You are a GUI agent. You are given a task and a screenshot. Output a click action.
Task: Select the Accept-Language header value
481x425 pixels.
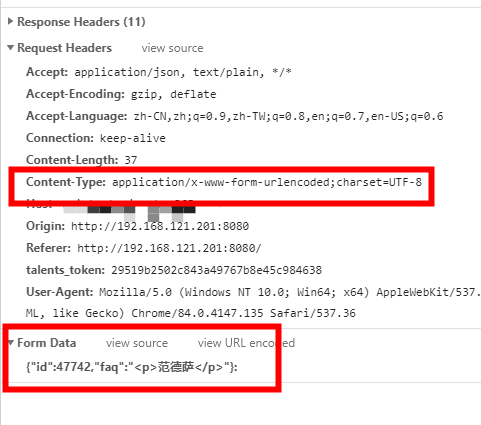pyautogui.click(x=289, y=116)
